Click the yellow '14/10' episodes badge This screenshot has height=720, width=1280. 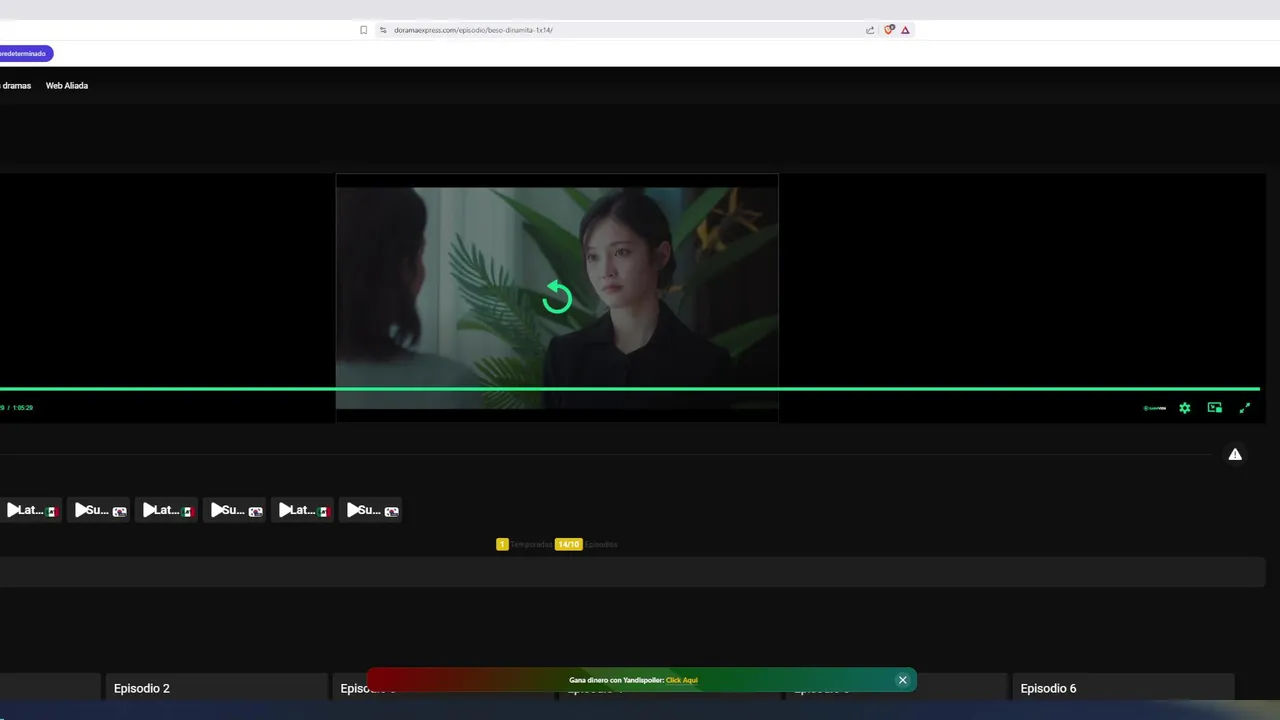tap(568, 545)
